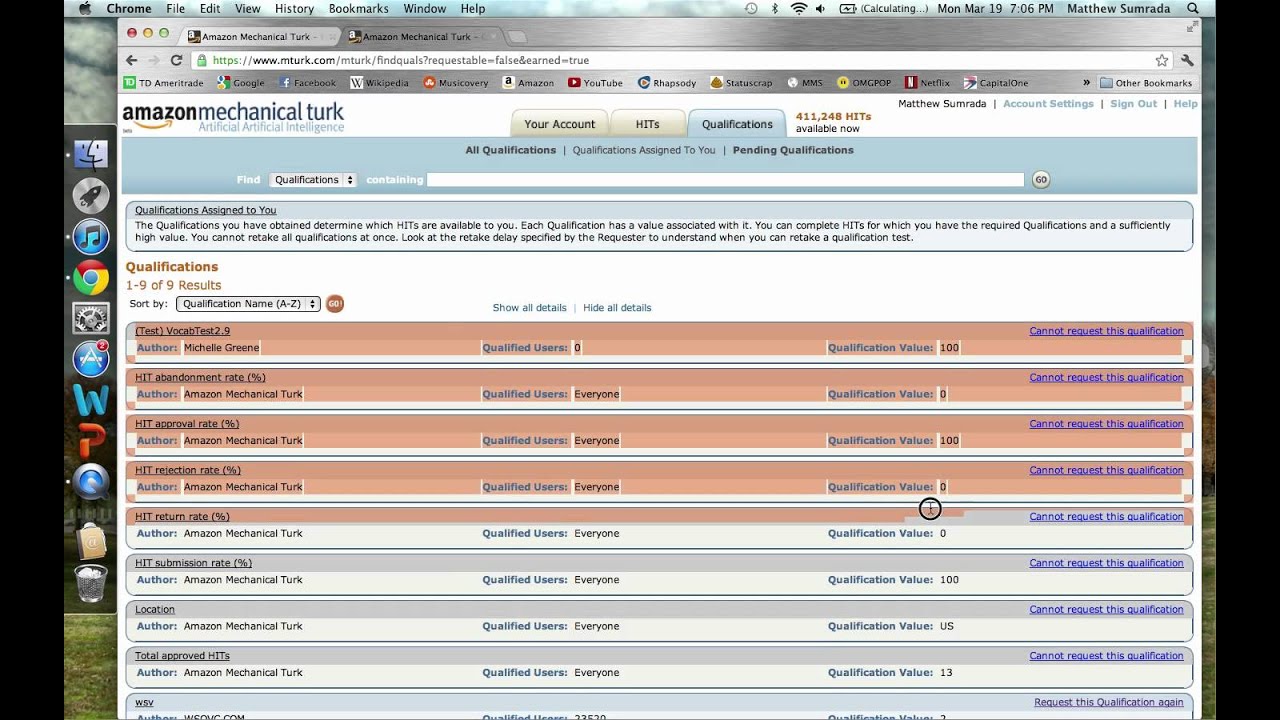Click the browser Forward arrow
This screenshot has width=1280, height=720.
tap(155, 60)
